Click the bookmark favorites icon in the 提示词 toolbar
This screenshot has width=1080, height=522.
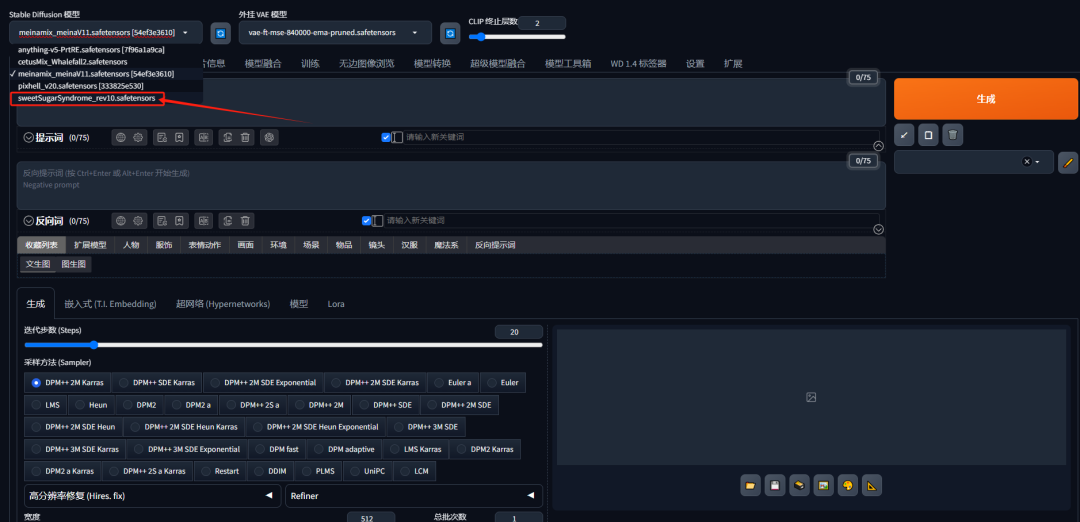click(x=178, y=137)
